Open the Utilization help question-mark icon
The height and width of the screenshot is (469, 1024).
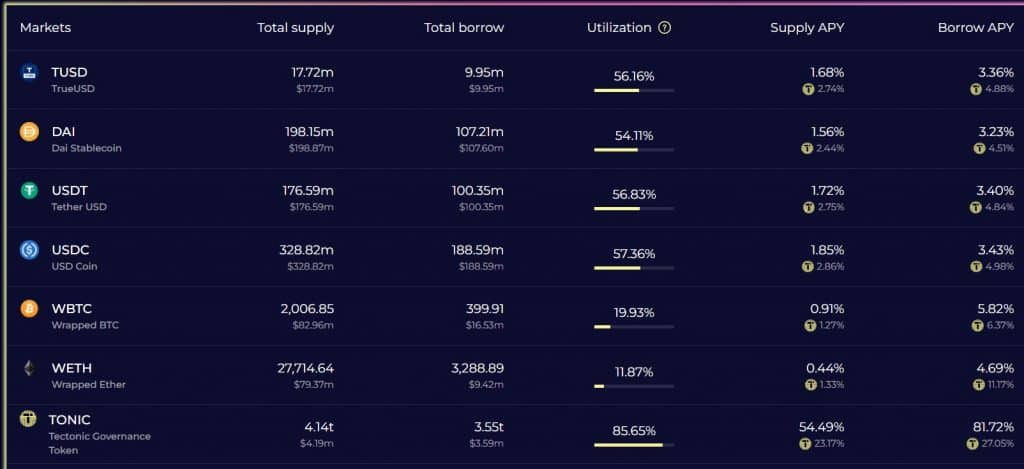(x=665, y=28)
